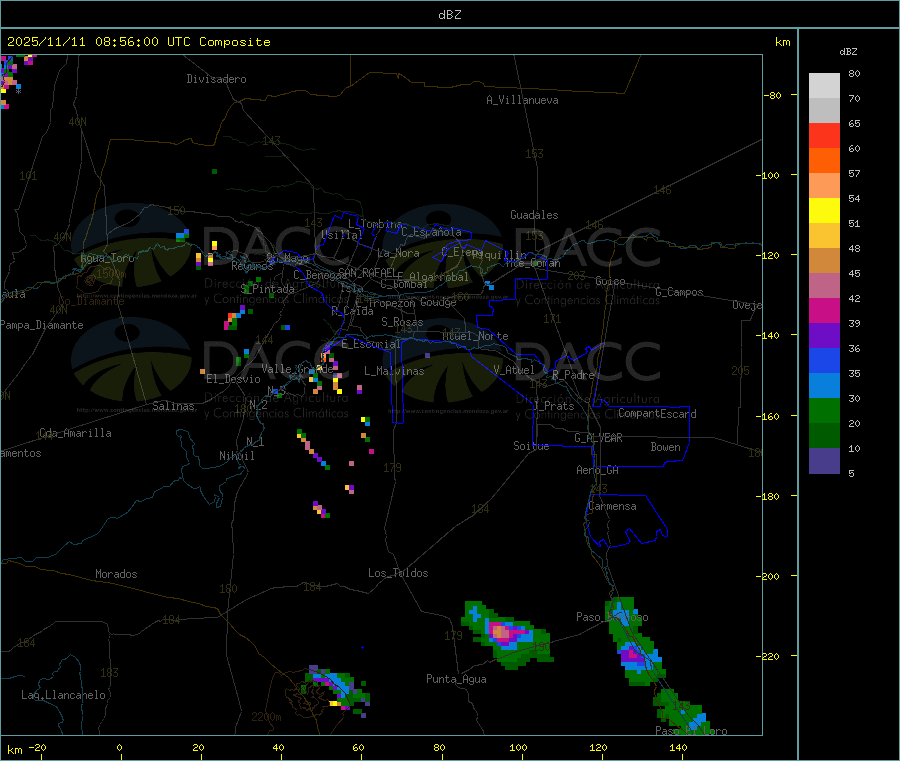Select the dark orange 57-60 dBZ swatch
Viewport: 900px width, 761px height.
click(x=824, y=161)
